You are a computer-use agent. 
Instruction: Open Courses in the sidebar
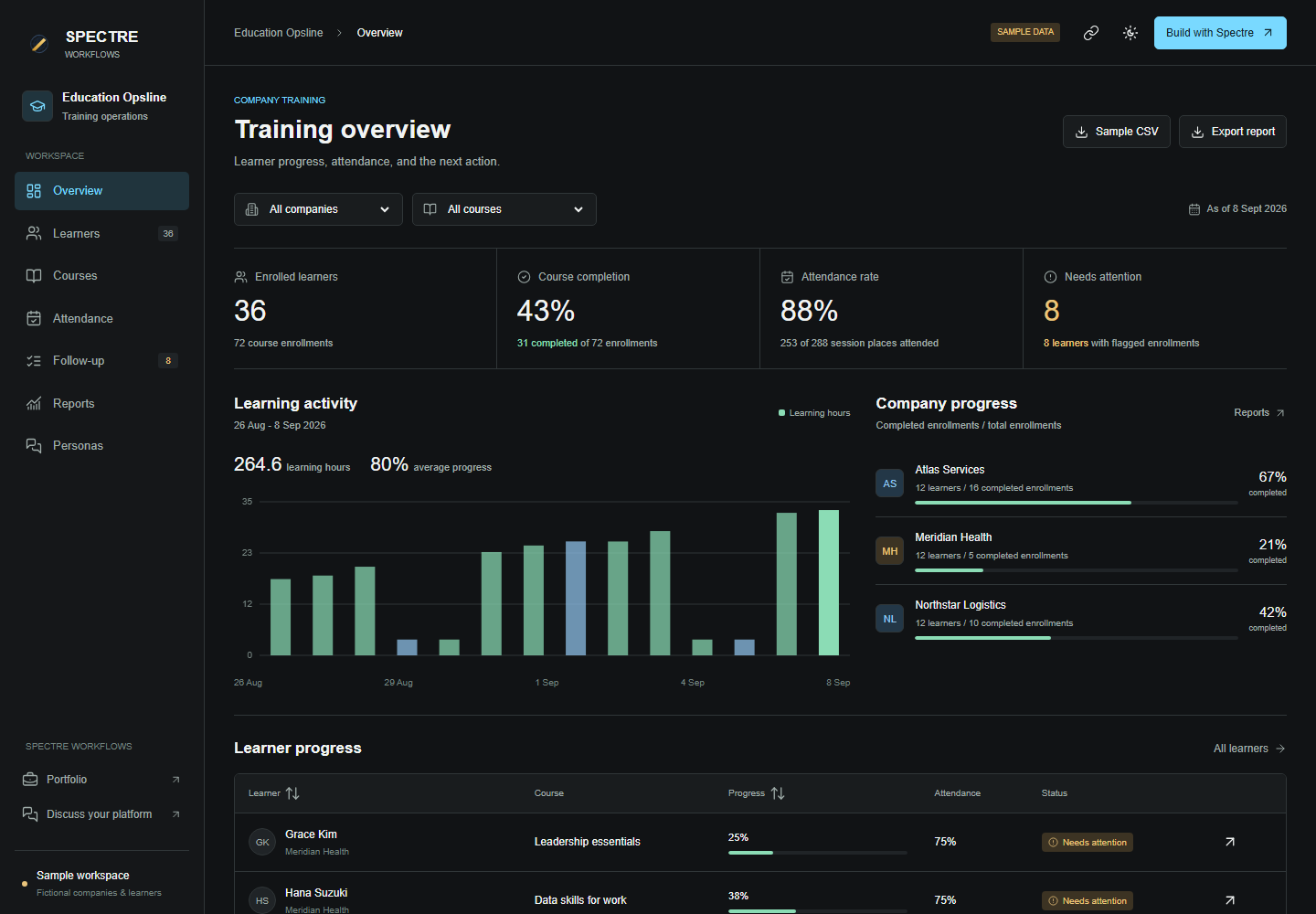click(x=101, y=276)
